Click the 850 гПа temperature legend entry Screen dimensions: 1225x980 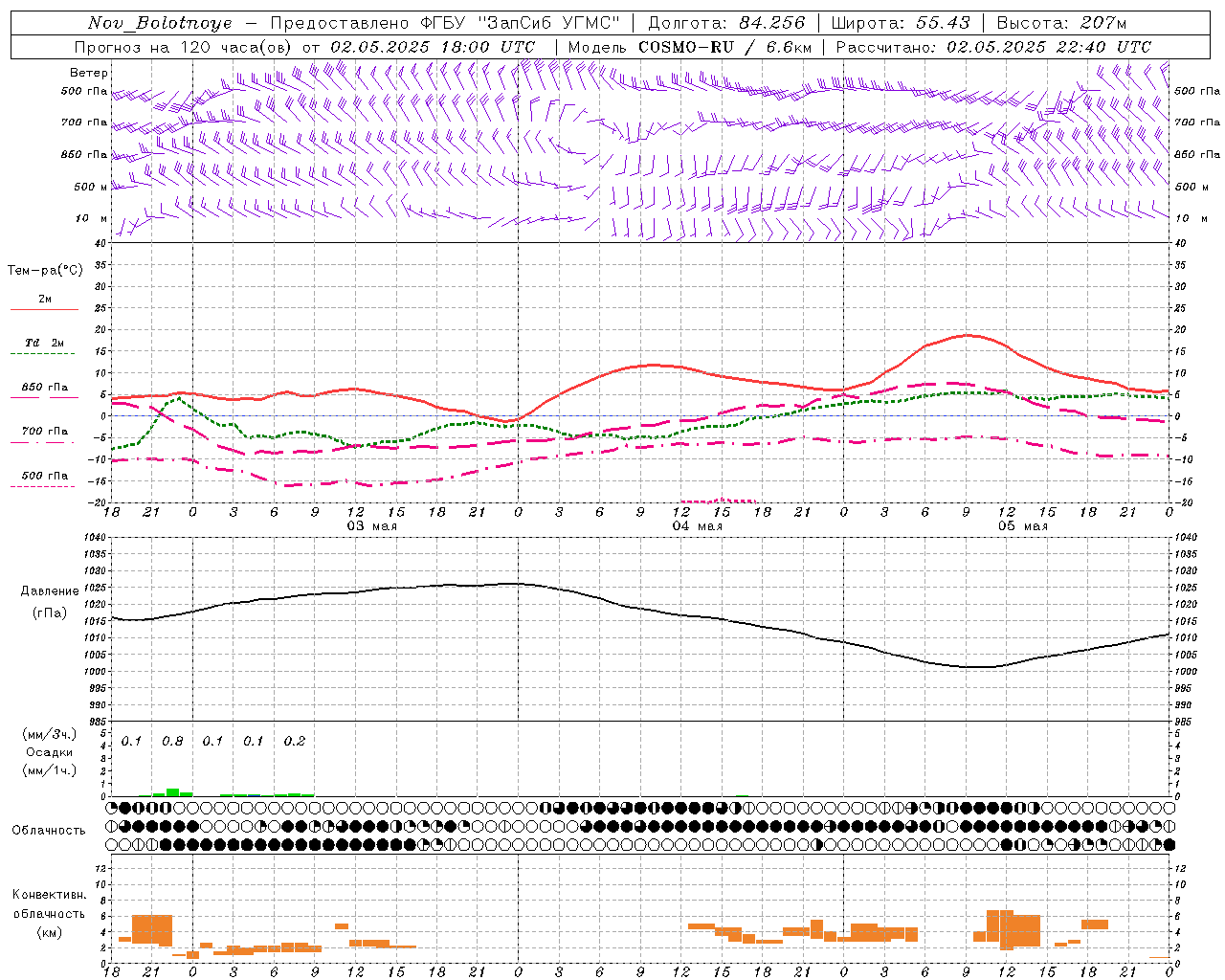tap(44, 388)
